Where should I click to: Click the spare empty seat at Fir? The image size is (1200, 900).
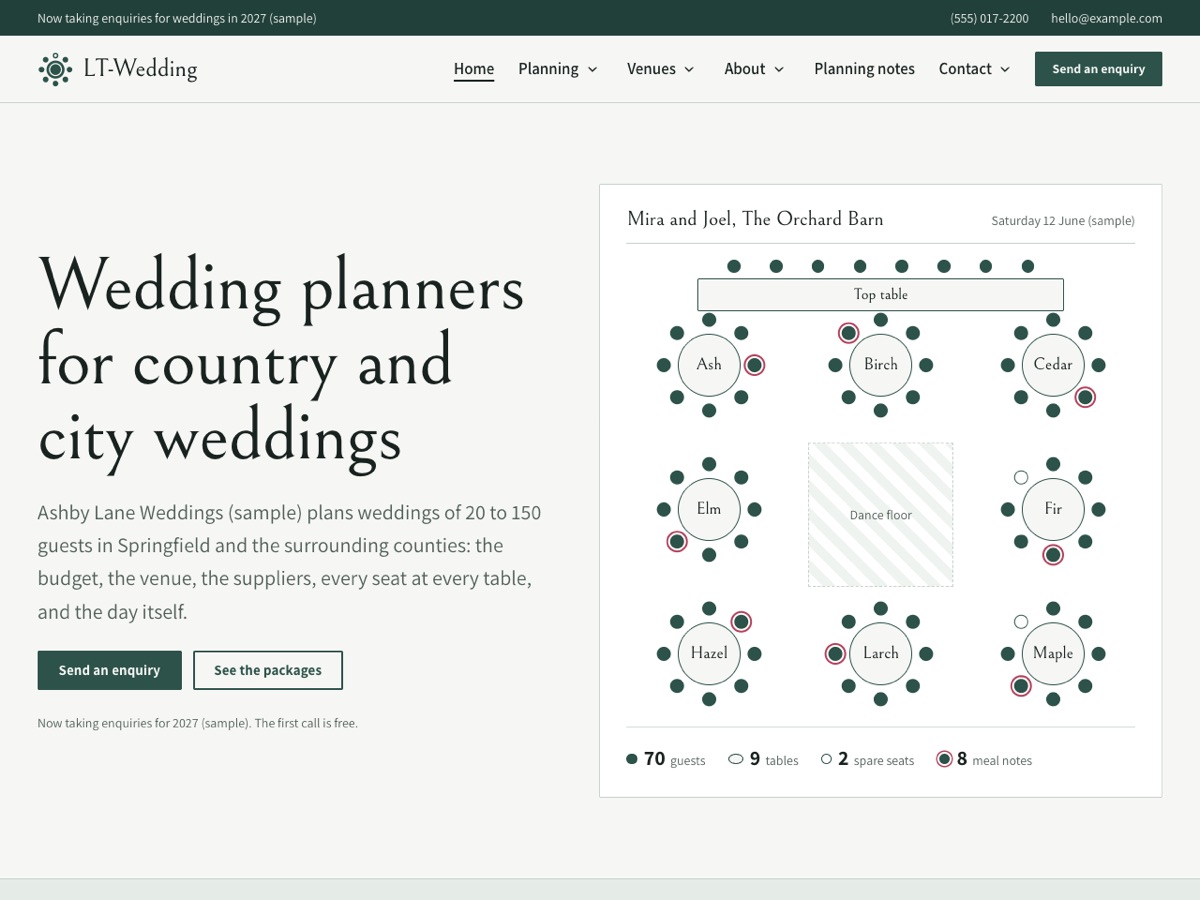1021,477
